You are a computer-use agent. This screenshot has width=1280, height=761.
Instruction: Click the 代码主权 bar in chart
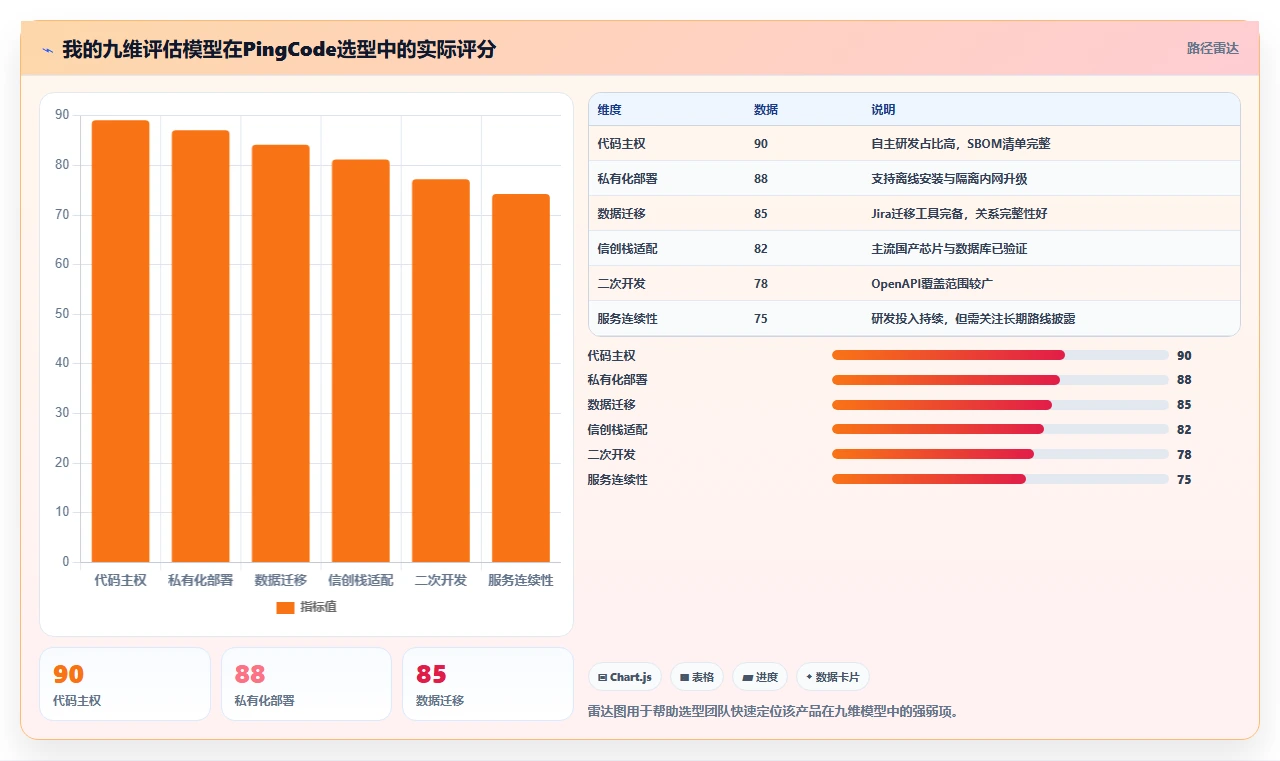(121, 341)
